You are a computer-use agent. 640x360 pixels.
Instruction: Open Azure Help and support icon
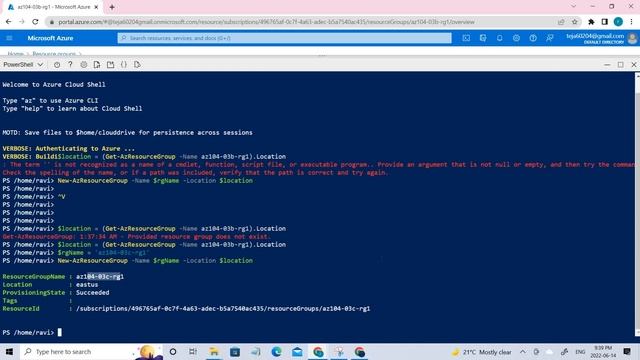533,38
